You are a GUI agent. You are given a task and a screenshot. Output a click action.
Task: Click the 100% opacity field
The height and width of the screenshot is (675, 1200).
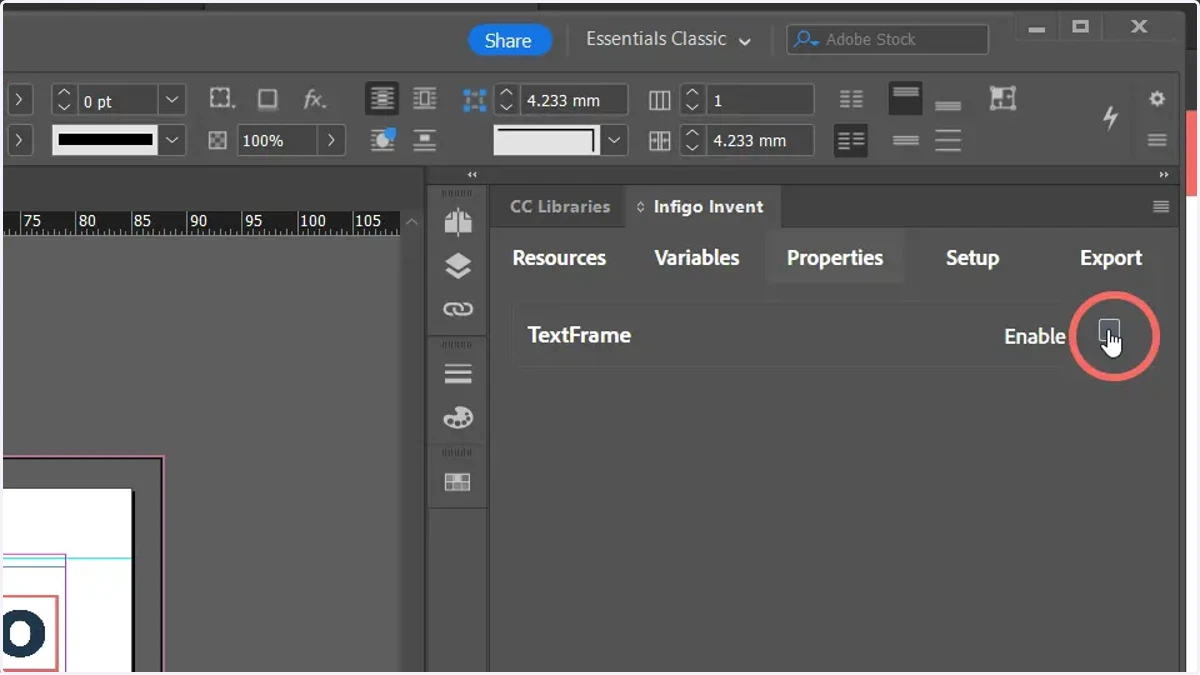click(x=277, y=141)
